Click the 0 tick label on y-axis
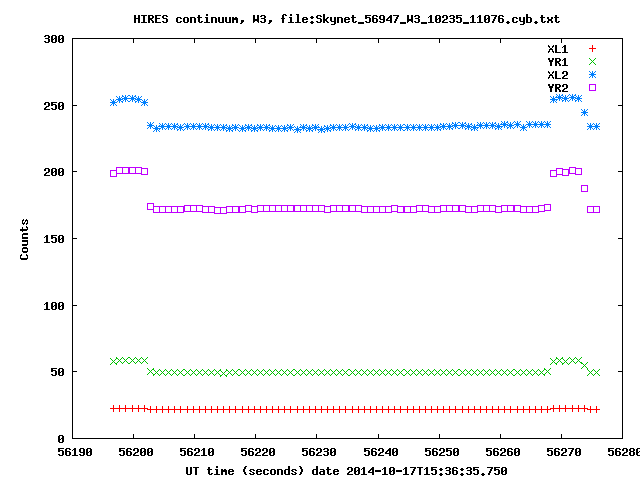This screenshot has width=640, height=480. (61, 439)
